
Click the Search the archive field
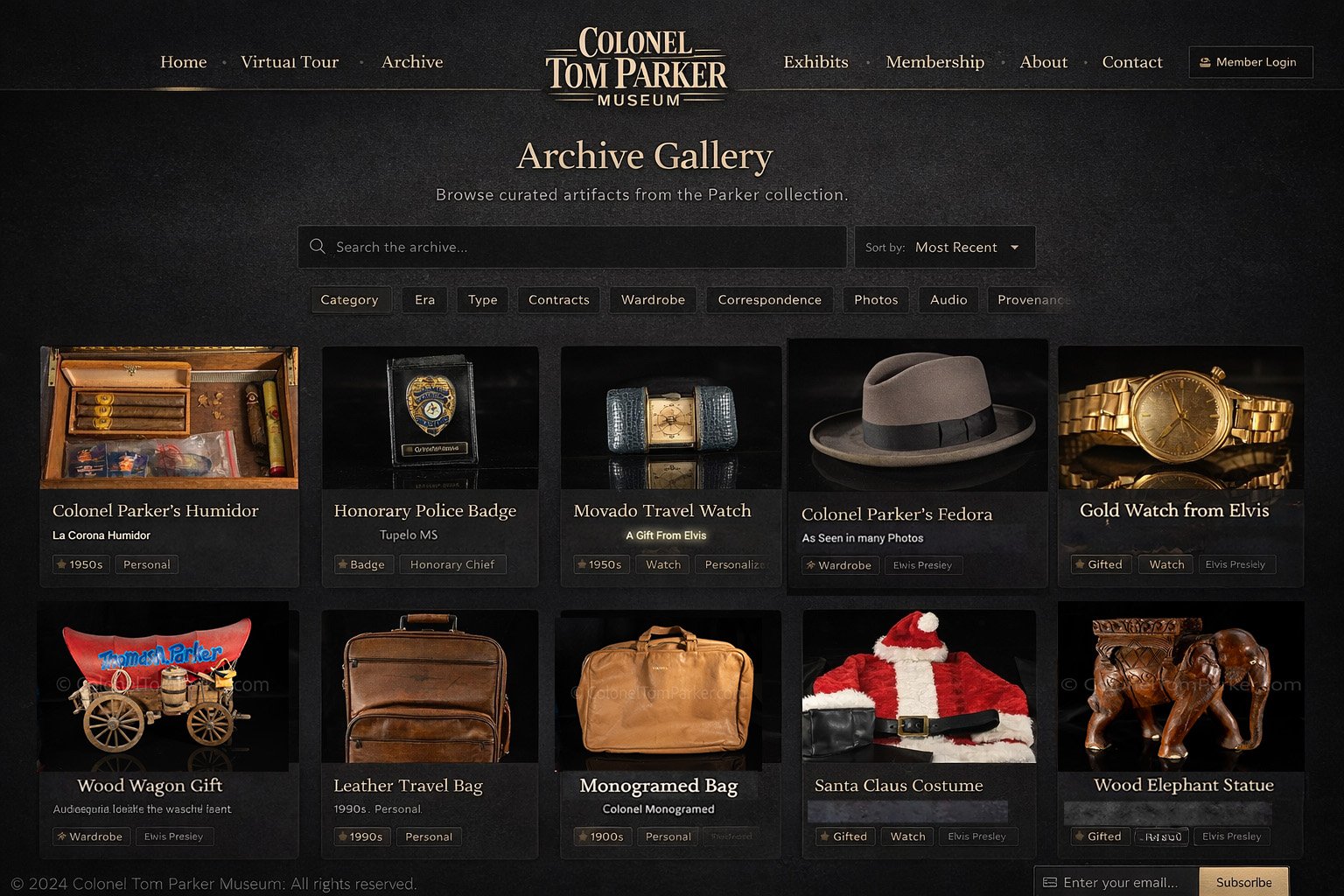[x=572, y=247]
